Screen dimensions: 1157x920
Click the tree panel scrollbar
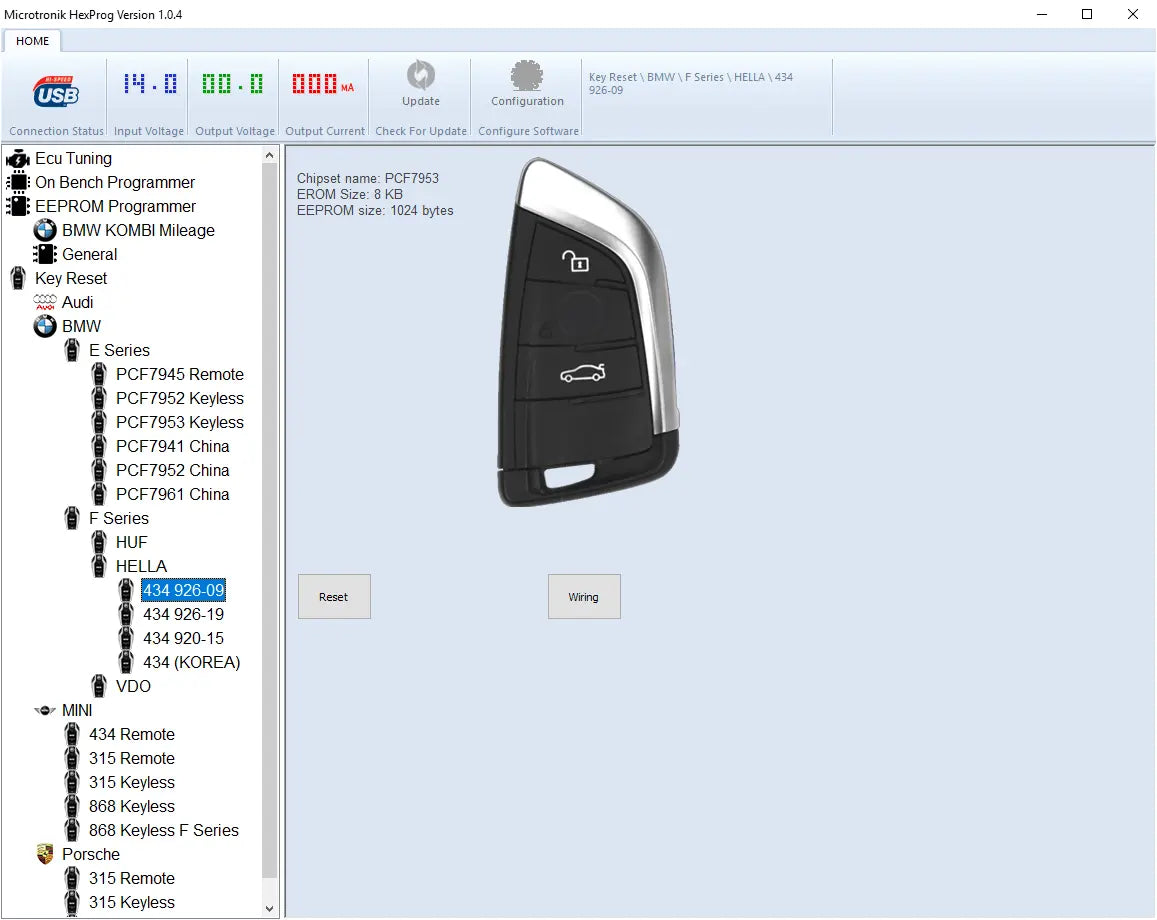point(269,530)
